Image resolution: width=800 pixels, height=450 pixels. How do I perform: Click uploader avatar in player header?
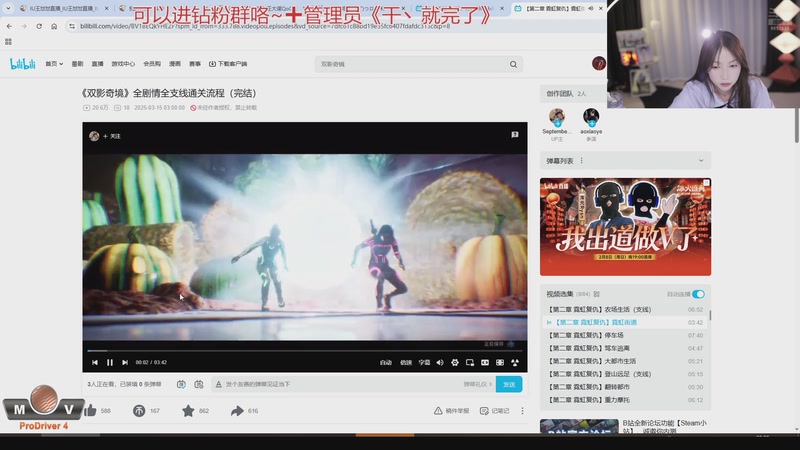94,136
